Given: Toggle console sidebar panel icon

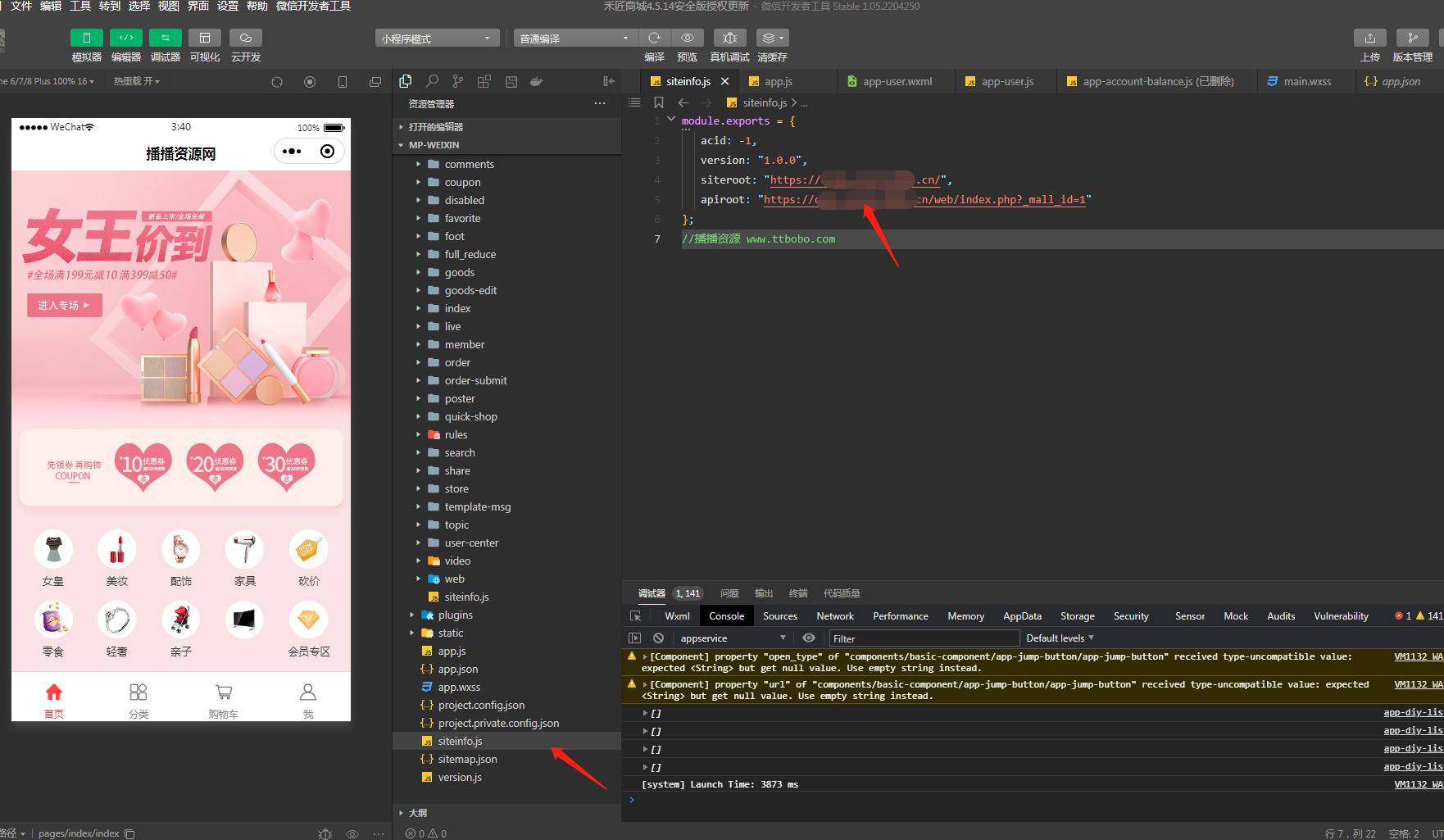Looking at the screenshot, I should point(634,638).
